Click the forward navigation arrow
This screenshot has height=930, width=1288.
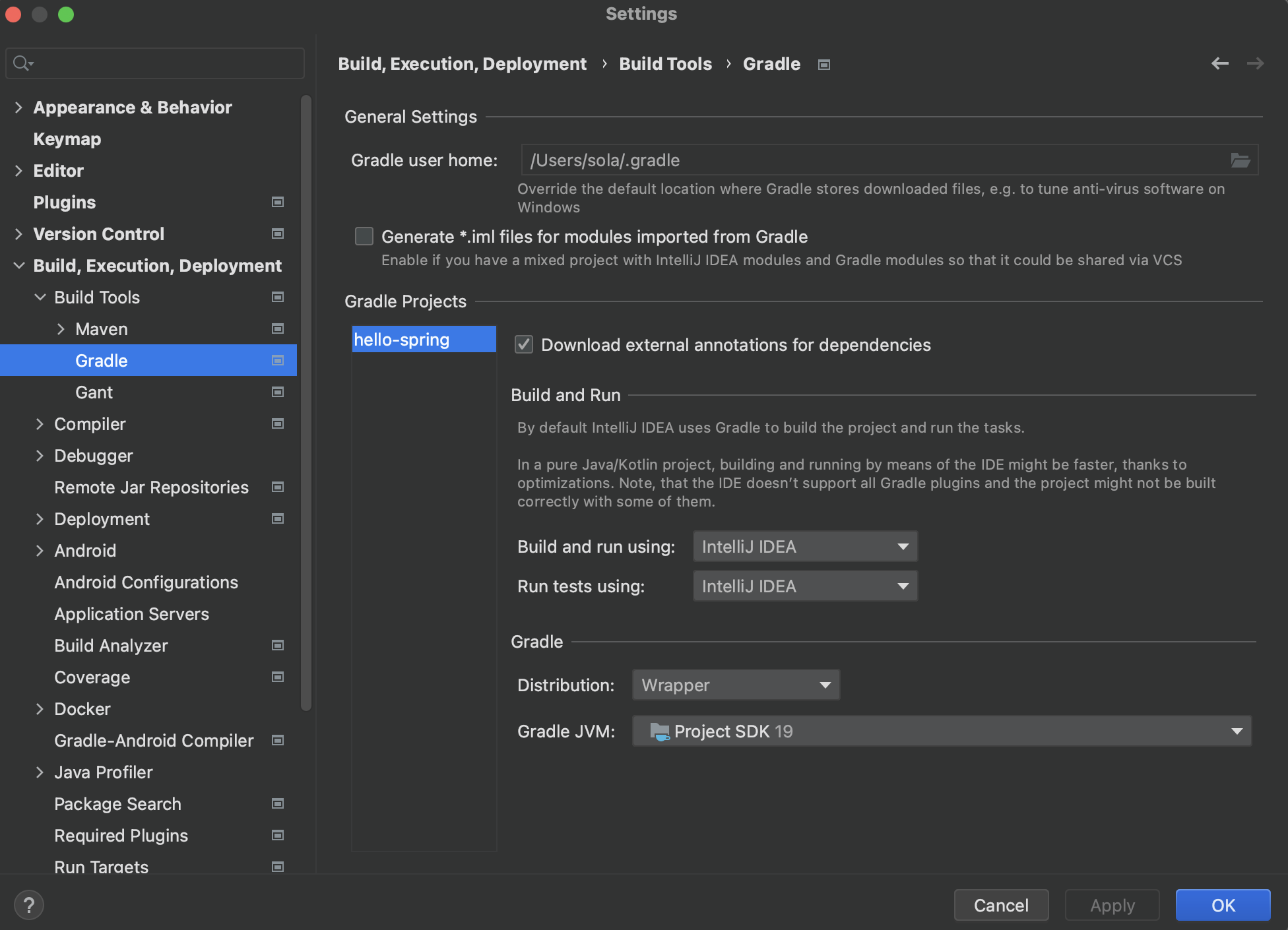1255,63
